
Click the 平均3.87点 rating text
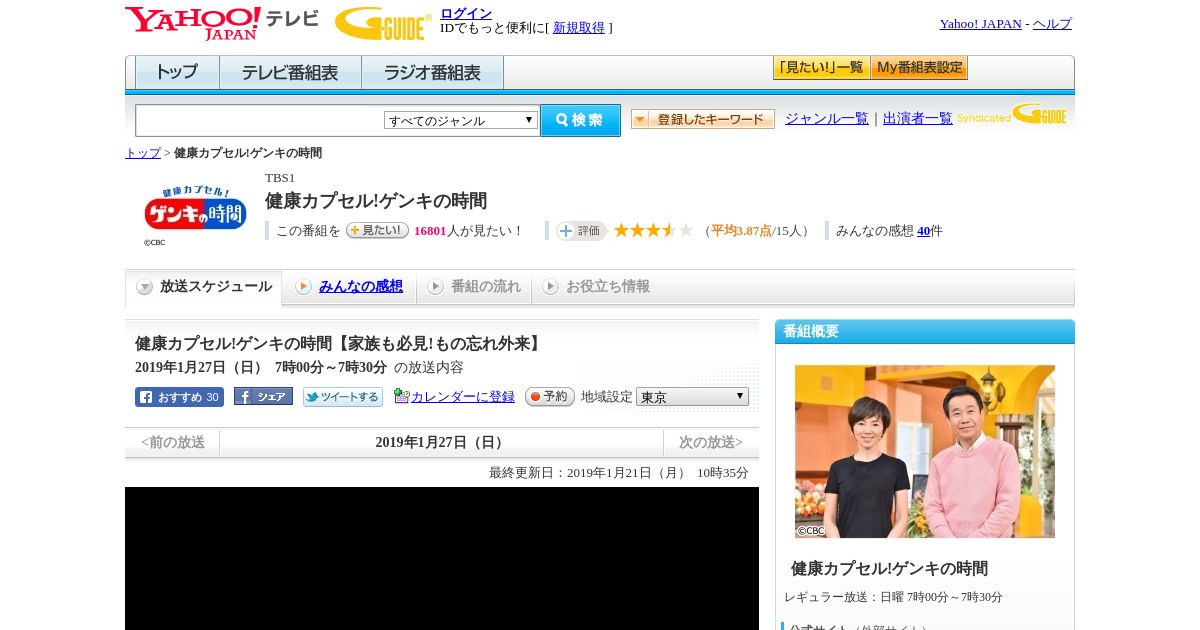click(x=741, y=231)
